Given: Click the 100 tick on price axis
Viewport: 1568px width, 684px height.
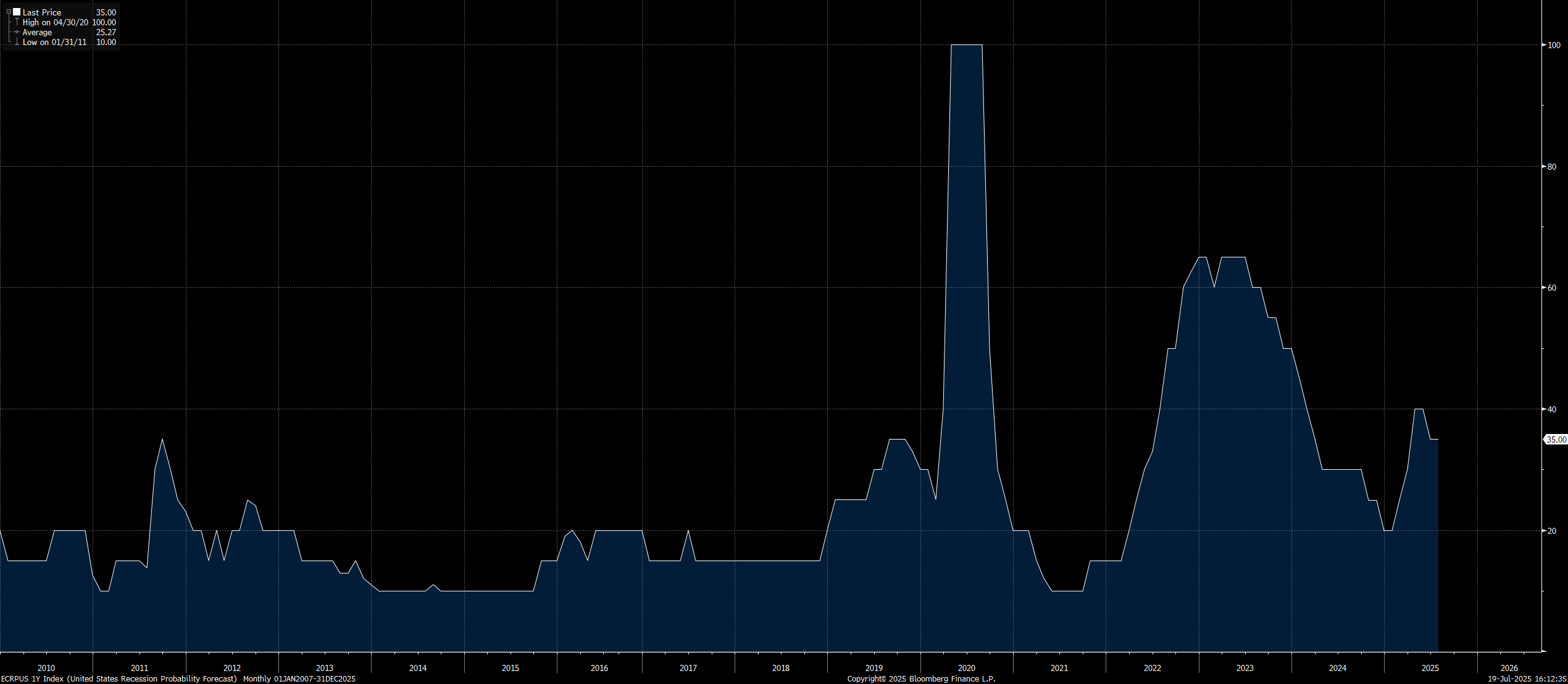Looking at the screenshot, I should (x=1553, y=45).
